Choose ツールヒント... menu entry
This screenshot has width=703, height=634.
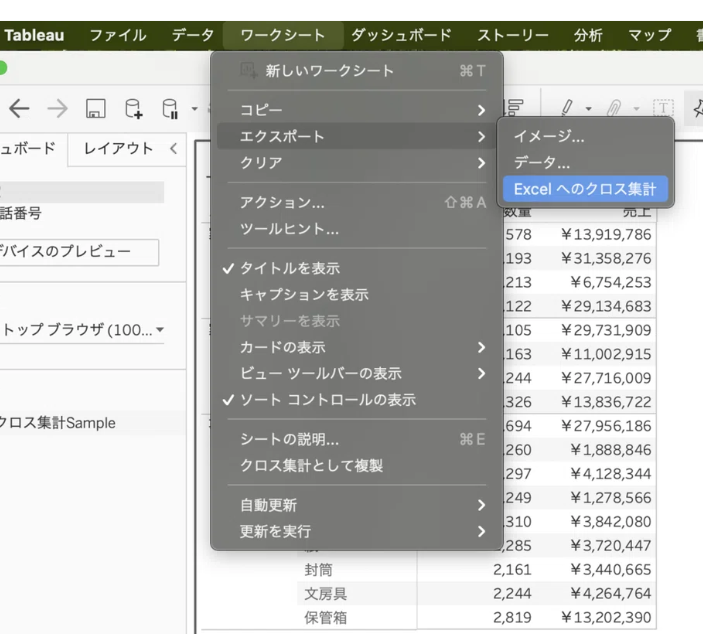coord(356,229)
